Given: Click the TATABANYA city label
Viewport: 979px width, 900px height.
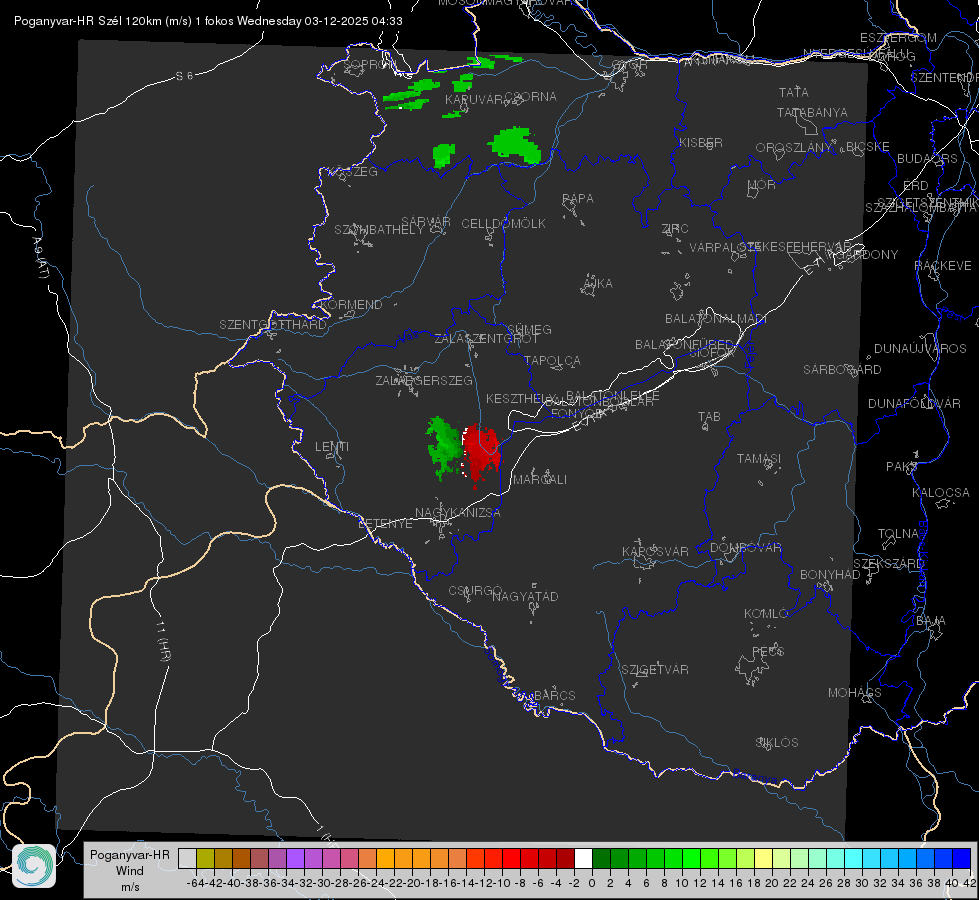Looking at the screenshot, I should click(812, 112).
